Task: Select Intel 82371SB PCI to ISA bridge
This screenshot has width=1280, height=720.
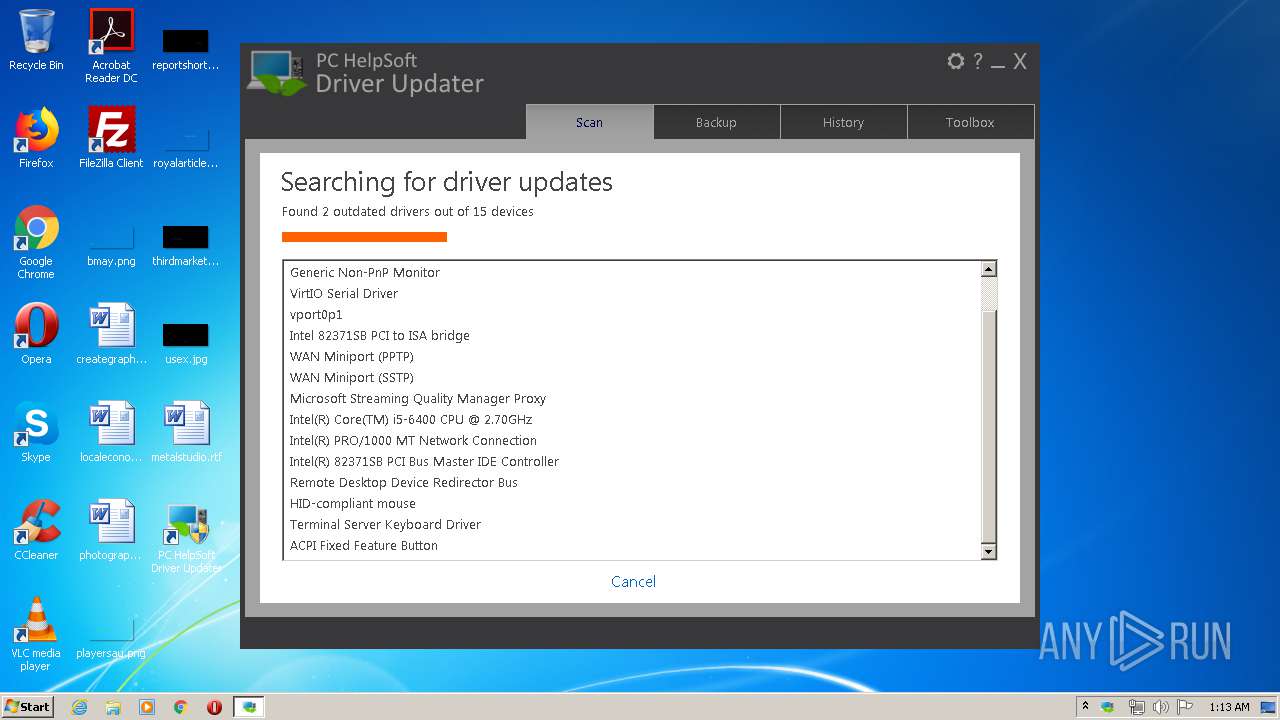Action: 379,335
